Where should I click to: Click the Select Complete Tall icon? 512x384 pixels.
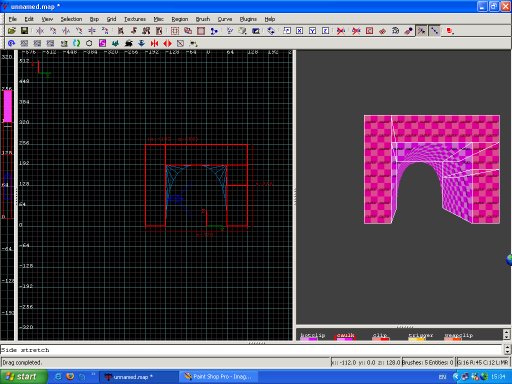pos(121,31)
